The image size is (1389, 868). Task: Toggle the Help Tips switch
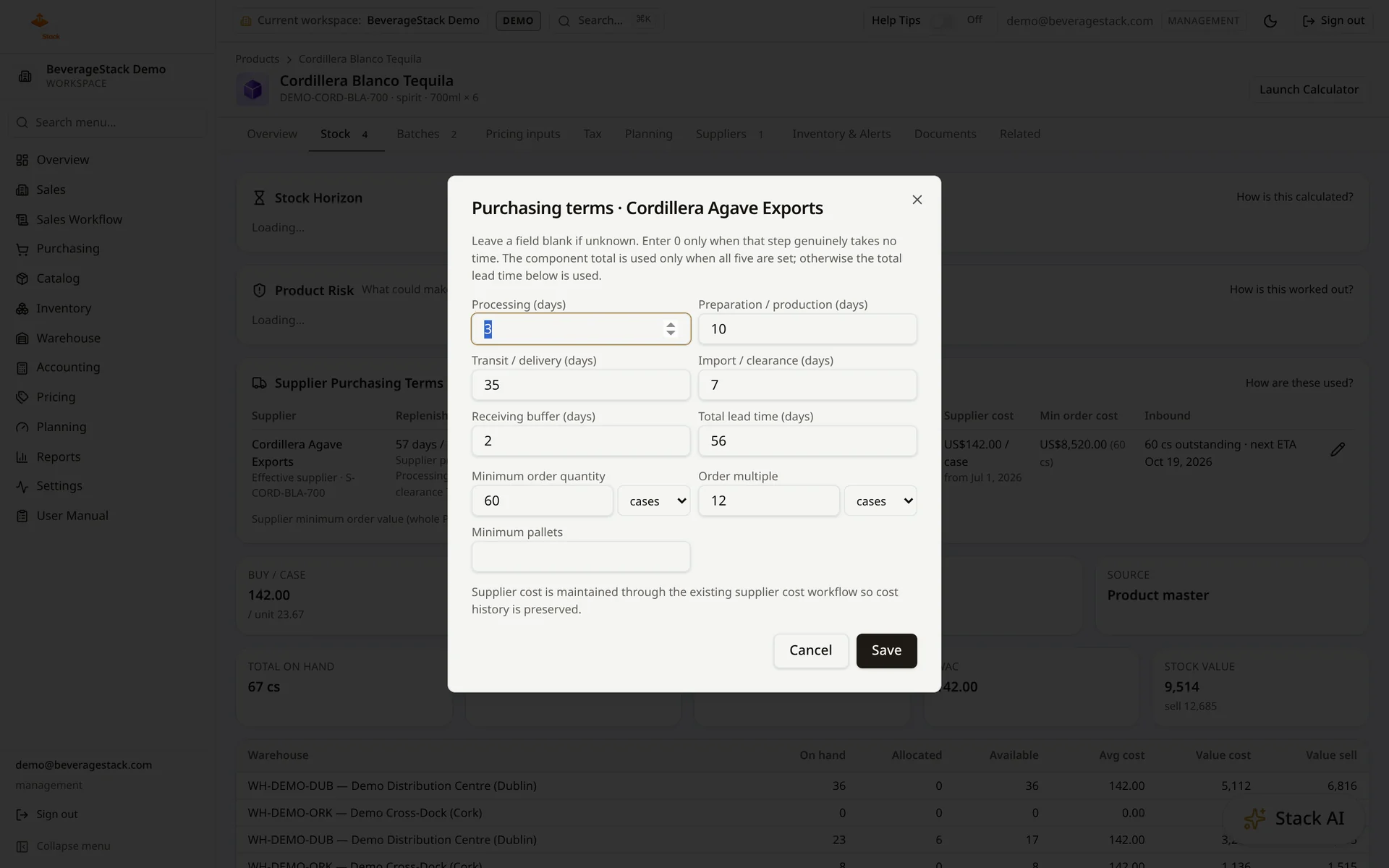tap(941, 20)
